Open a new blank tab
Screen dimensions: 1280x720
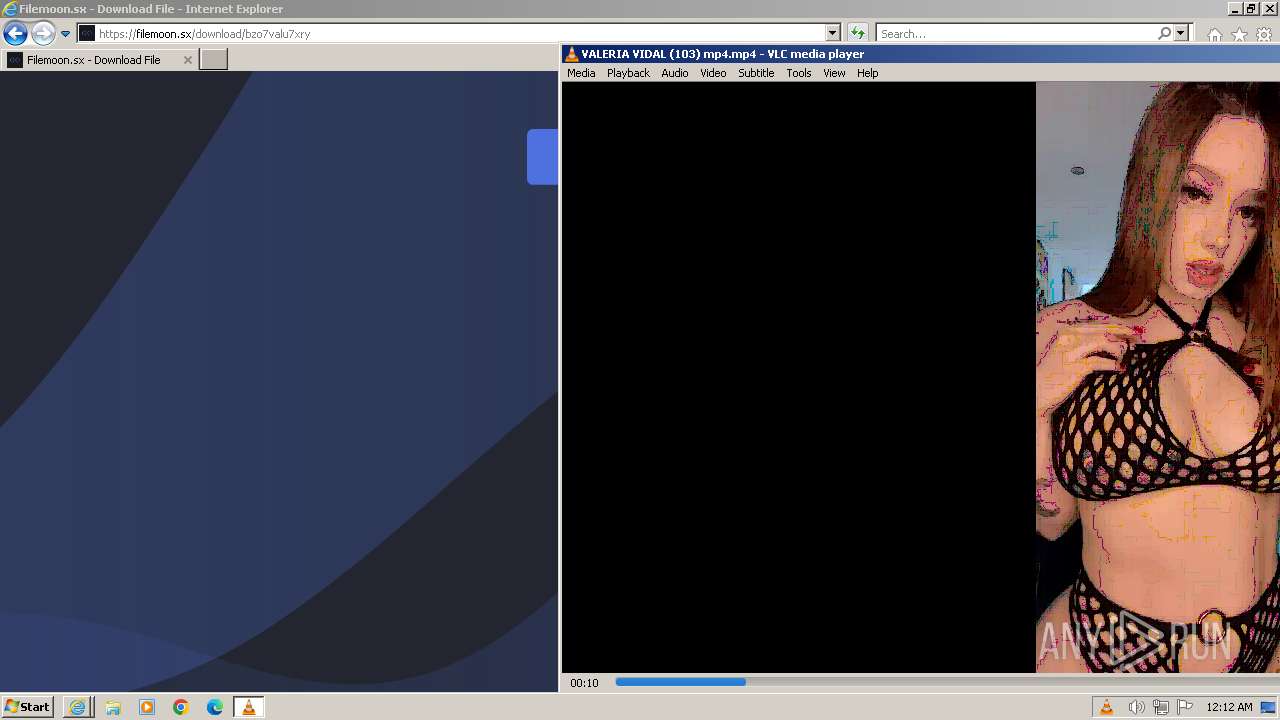(x=214, y=60)
